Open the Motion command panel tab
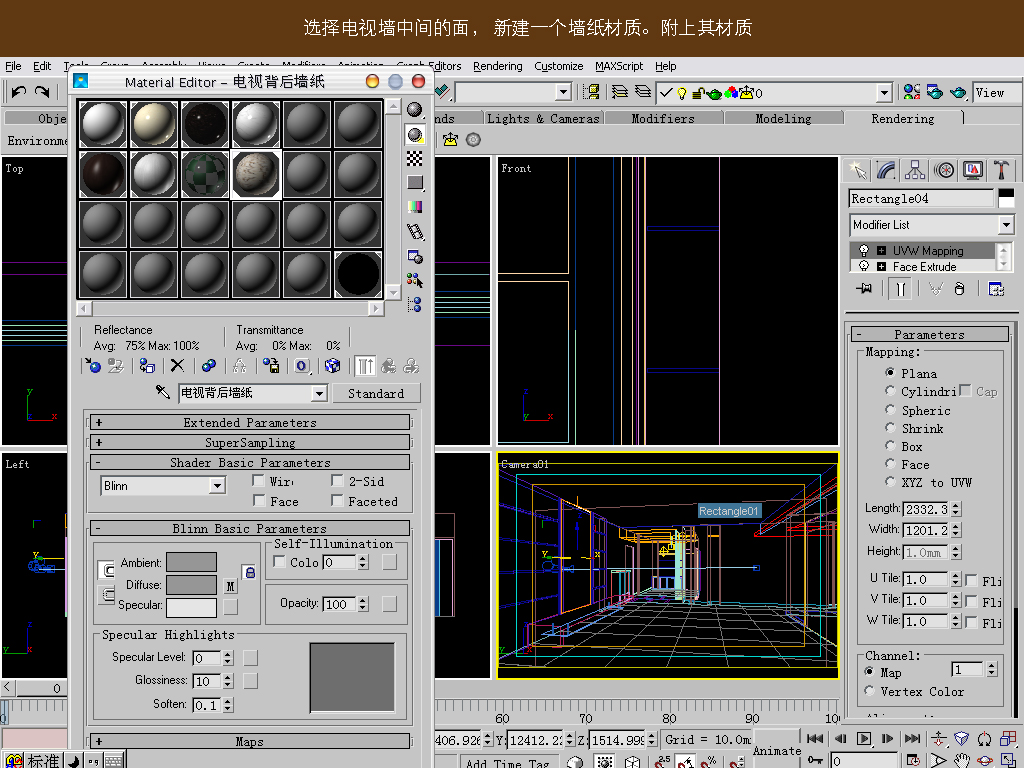1024x768 pixels. click(x=944, y=170)
